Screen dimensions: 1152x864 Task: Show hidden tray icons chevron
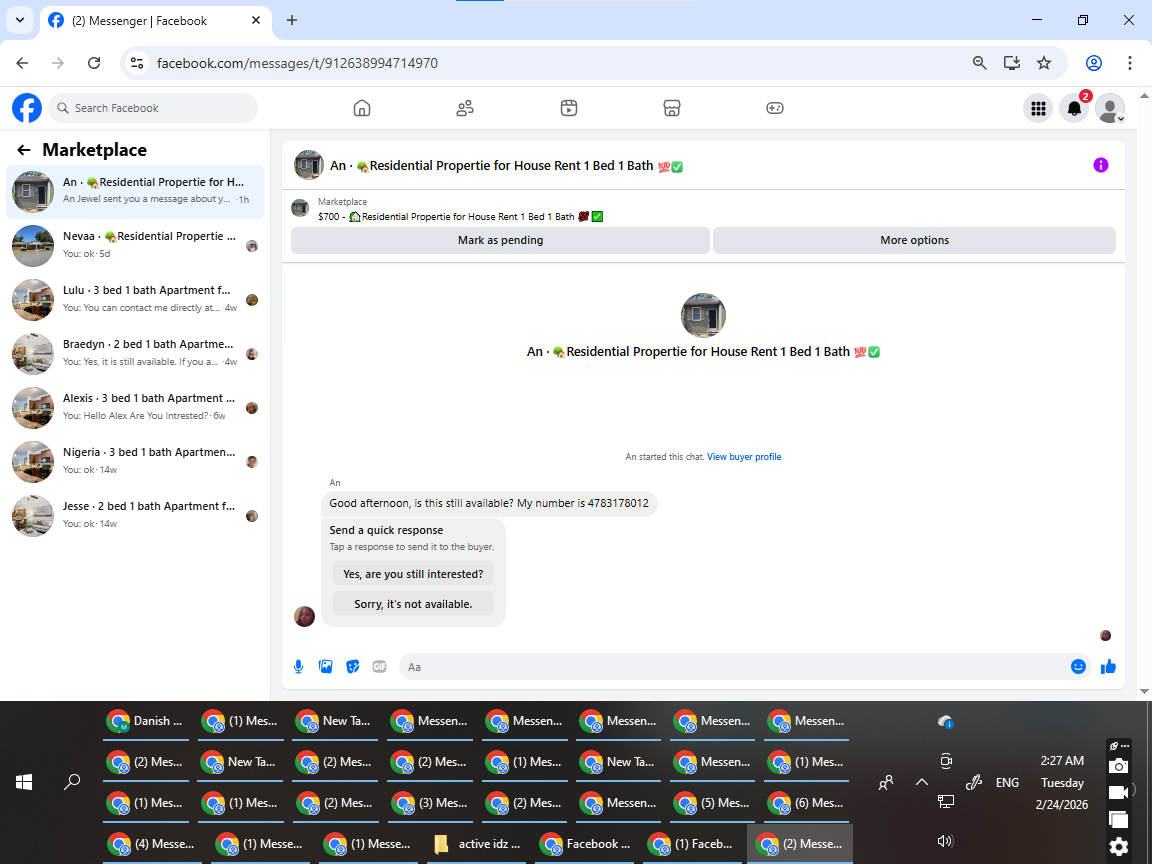(921, 782)
